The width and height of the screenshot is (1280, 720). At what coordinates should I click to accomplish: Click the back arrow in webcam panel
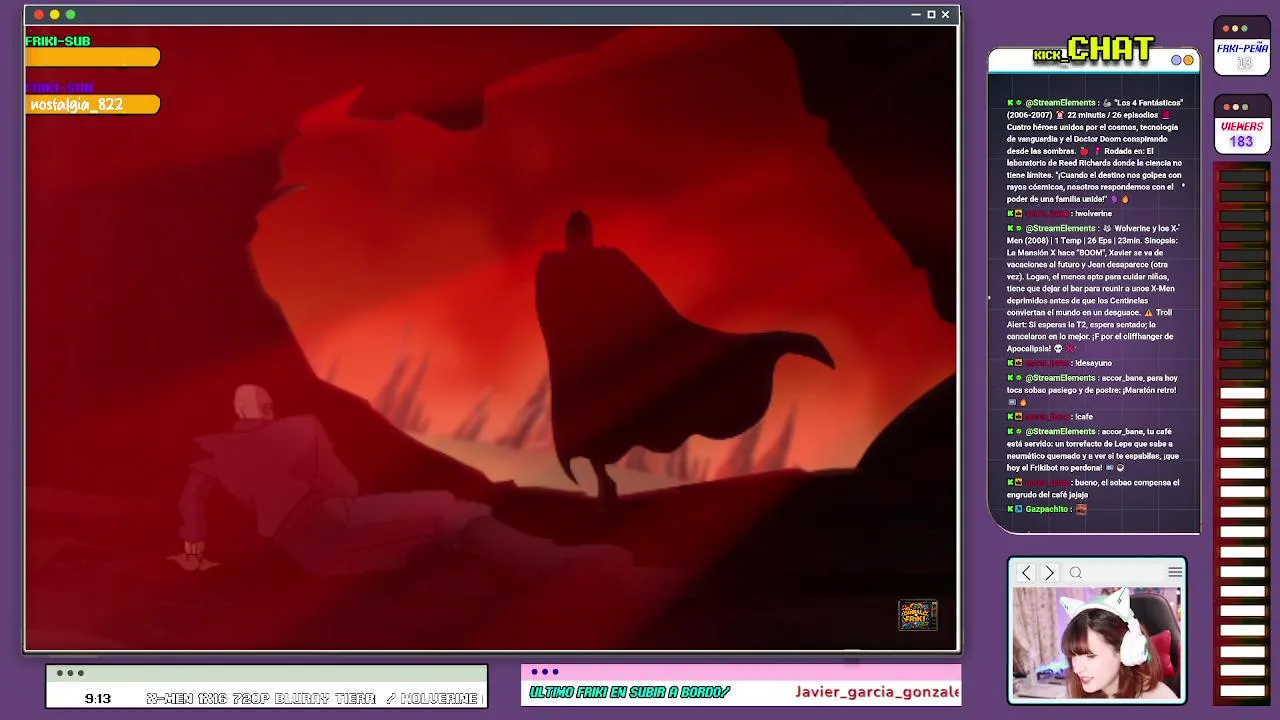click(x=1026, y=573)
